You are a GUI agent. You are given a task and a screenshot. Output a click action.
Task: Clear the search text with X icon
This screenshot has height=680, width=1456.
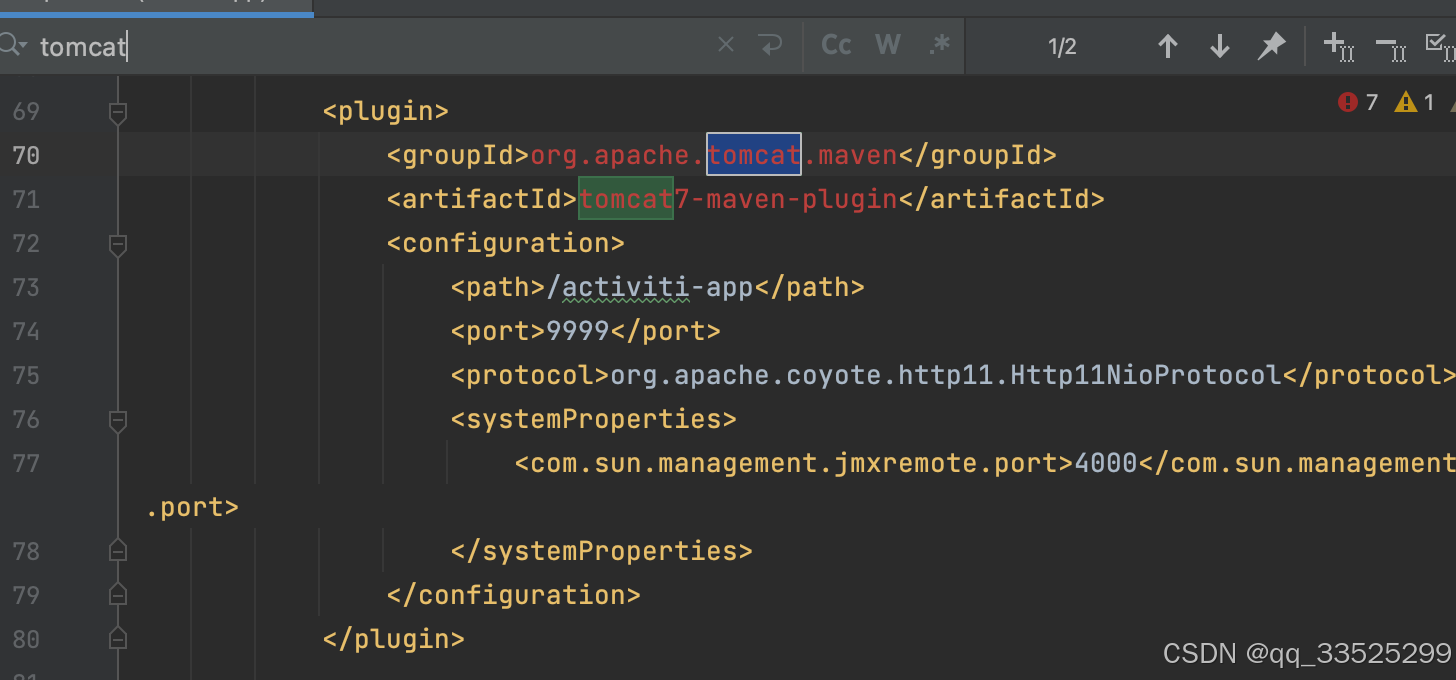(726, 45)
